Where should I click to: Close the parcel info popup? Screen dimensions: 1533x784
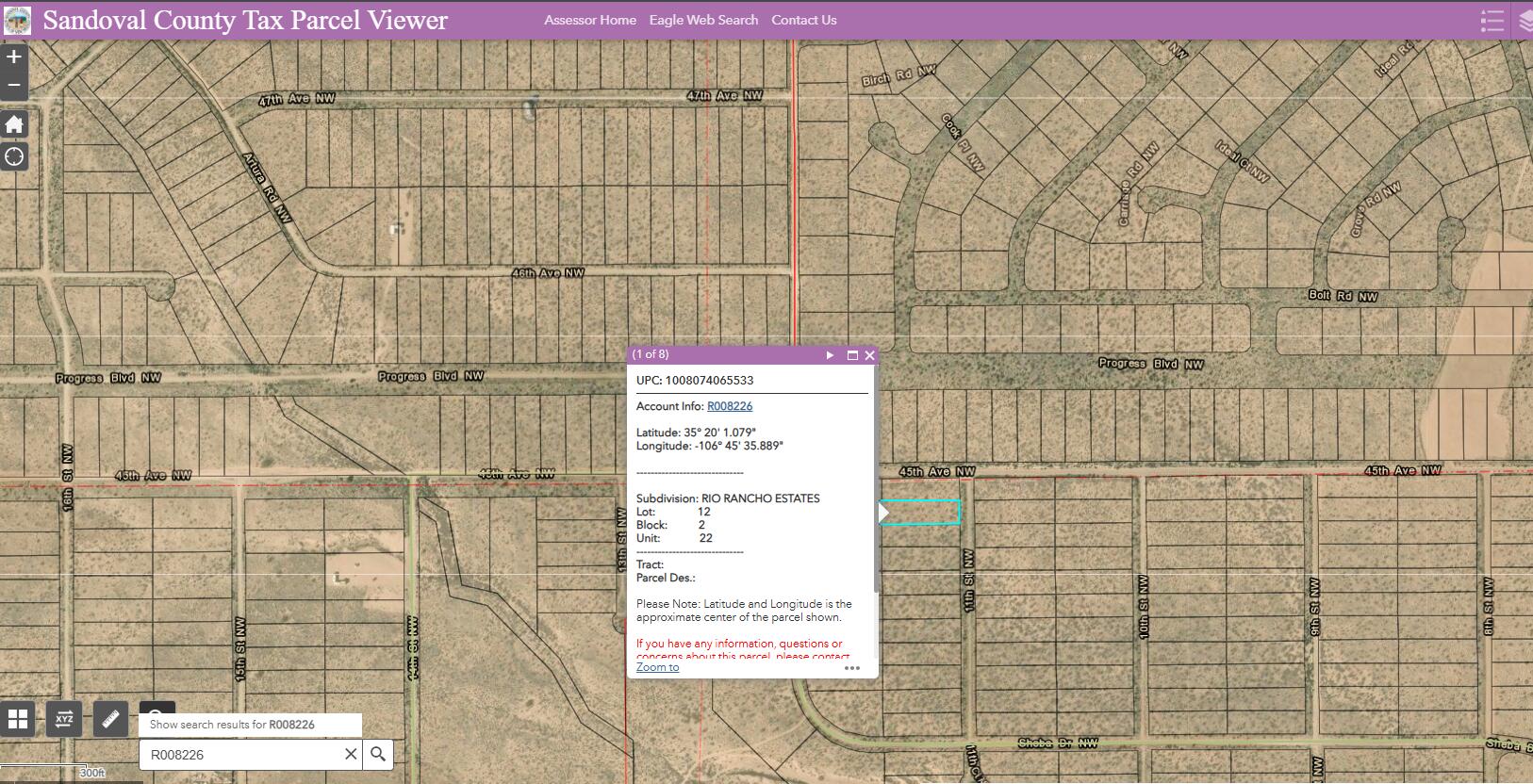point(869,355)
